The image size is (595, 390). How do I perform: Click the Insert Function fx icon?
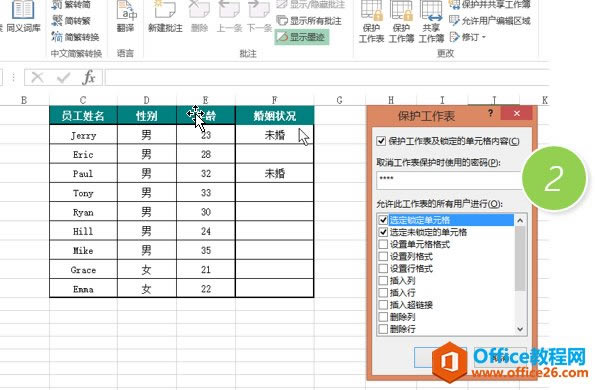point(89,77)
